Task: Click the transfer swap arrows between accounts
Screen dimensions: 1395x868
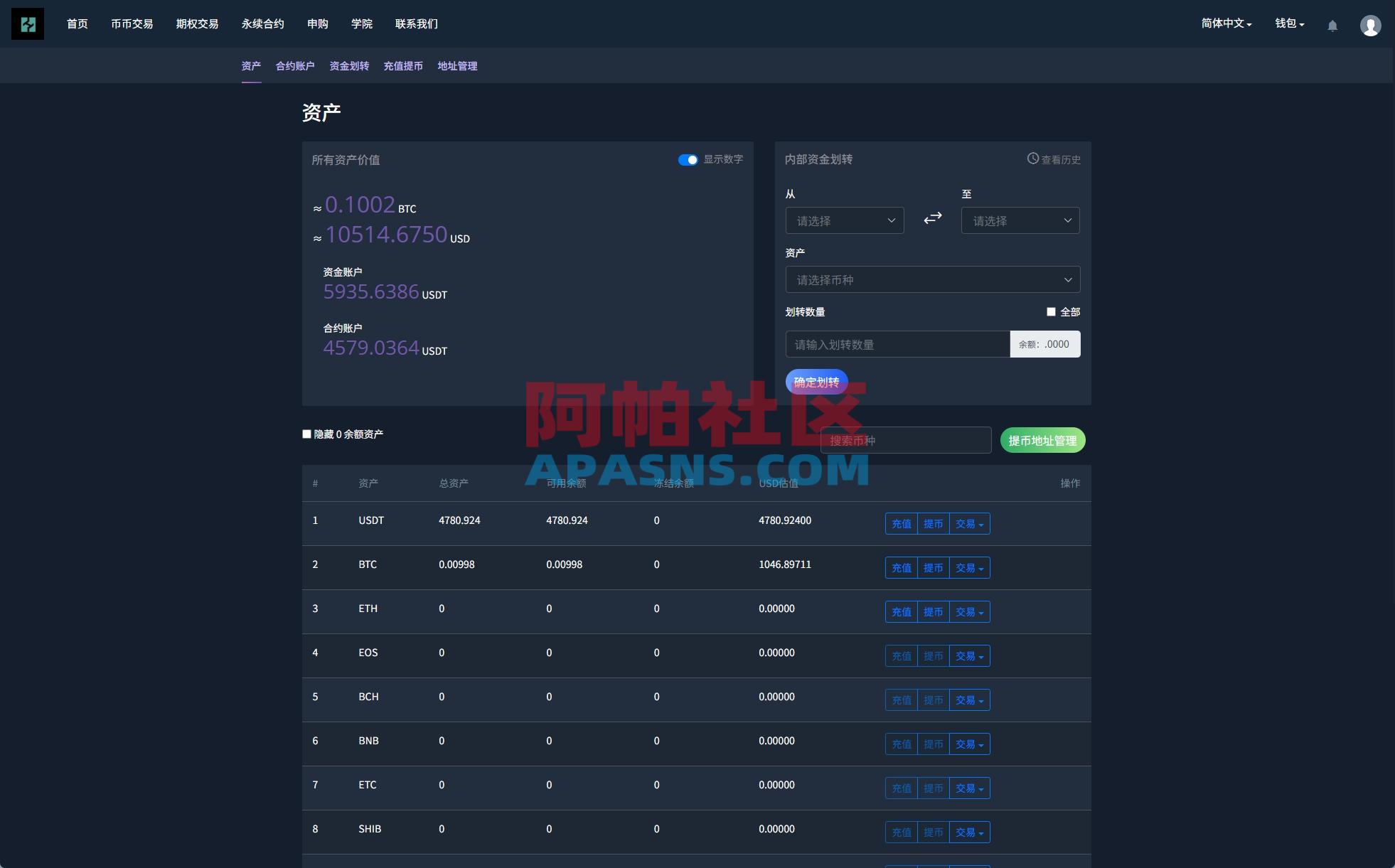Action: (x=932, y=219)
